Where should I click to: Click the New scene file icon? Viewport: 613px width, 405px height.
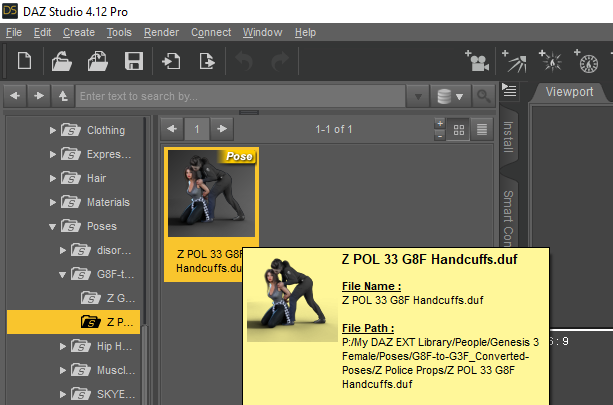(x=24, y=61)
